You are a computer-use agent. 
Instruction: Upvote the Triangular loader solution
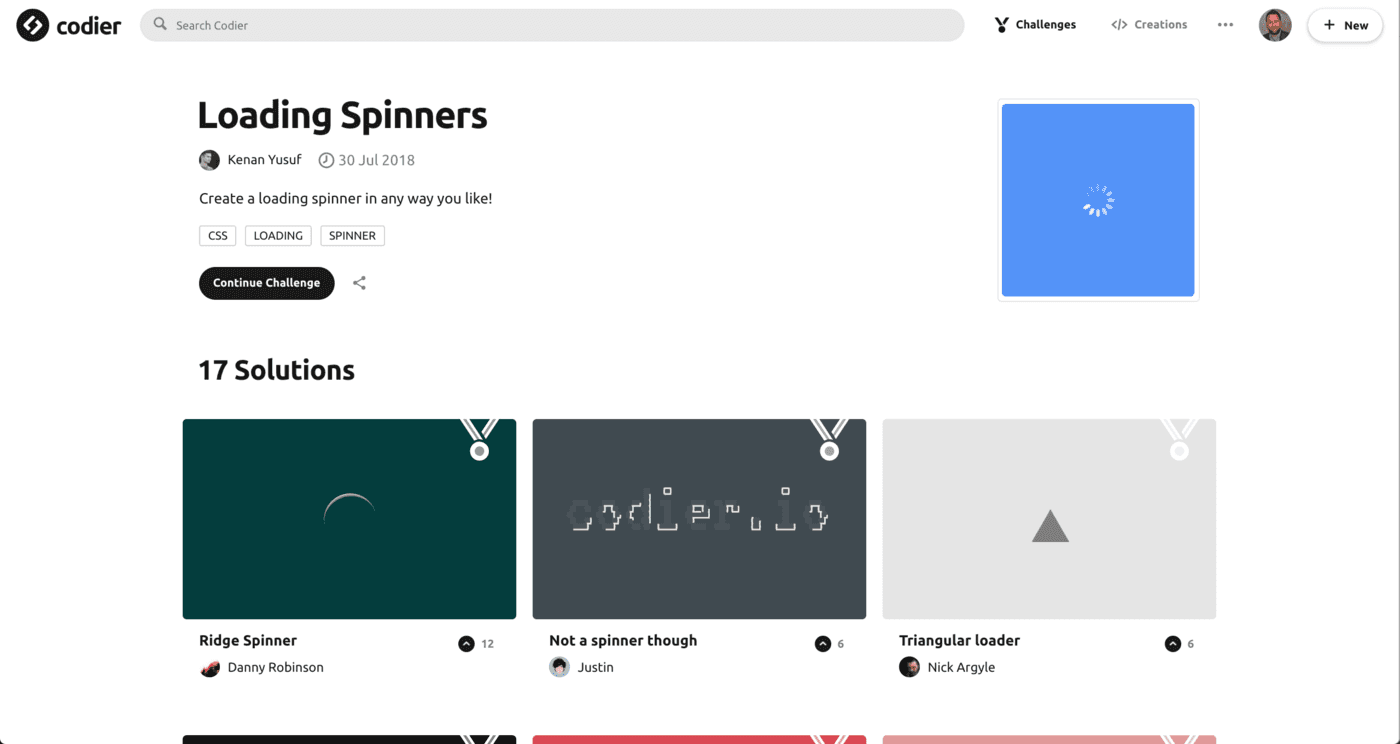pyautogui.click(x=1172, y=644)
